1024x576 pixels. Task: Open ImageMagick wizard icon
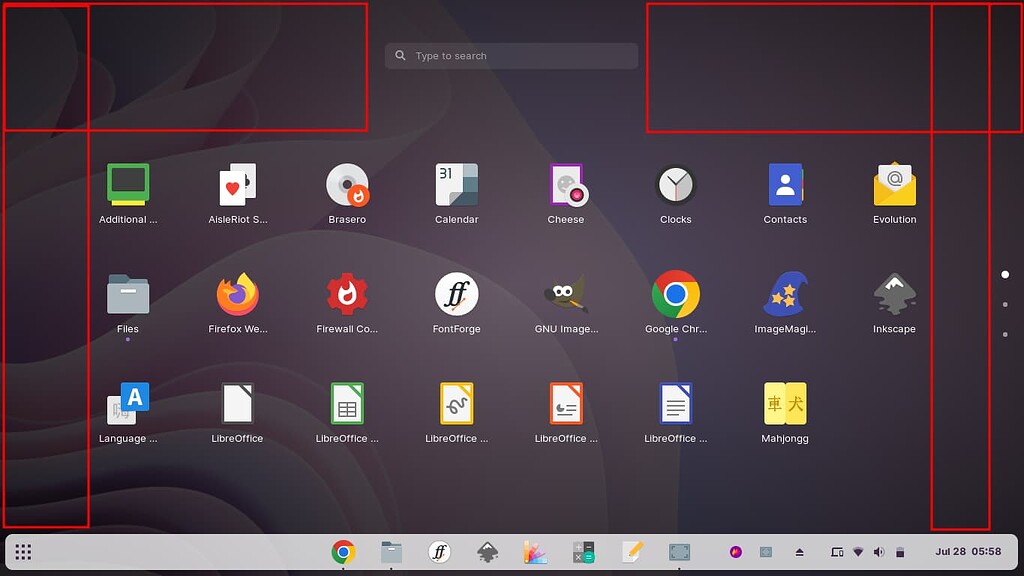point(785,295)
